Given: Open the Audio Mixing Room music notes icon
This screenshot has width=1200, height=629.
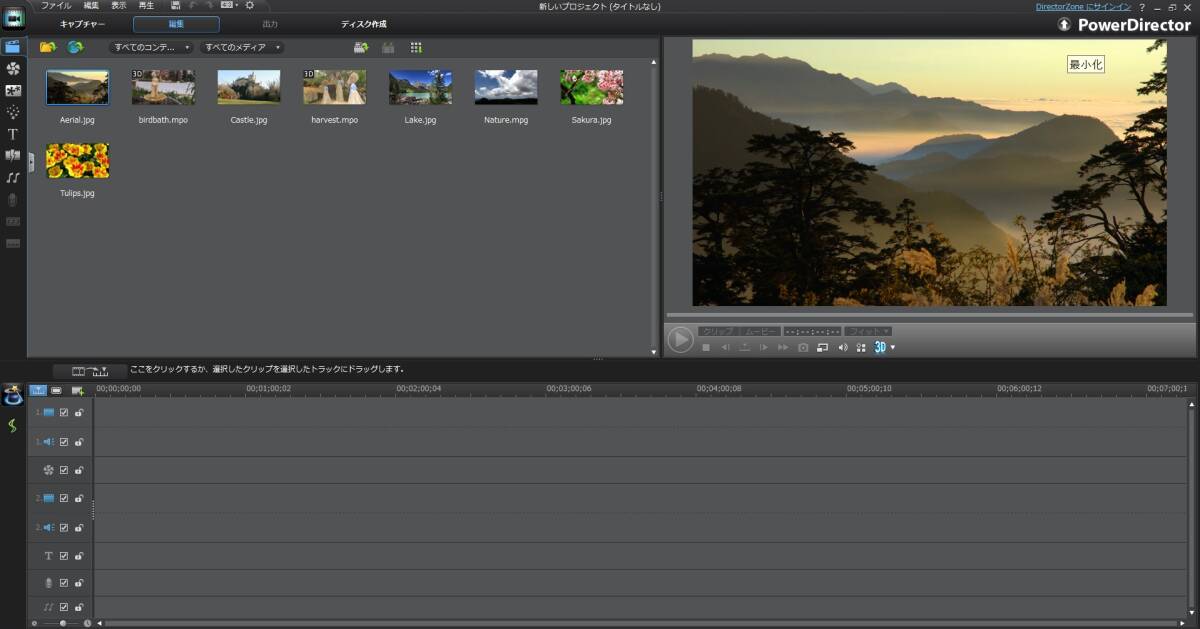Looking at the screenshot, I should pyautogui.click(x=13, y=177).
